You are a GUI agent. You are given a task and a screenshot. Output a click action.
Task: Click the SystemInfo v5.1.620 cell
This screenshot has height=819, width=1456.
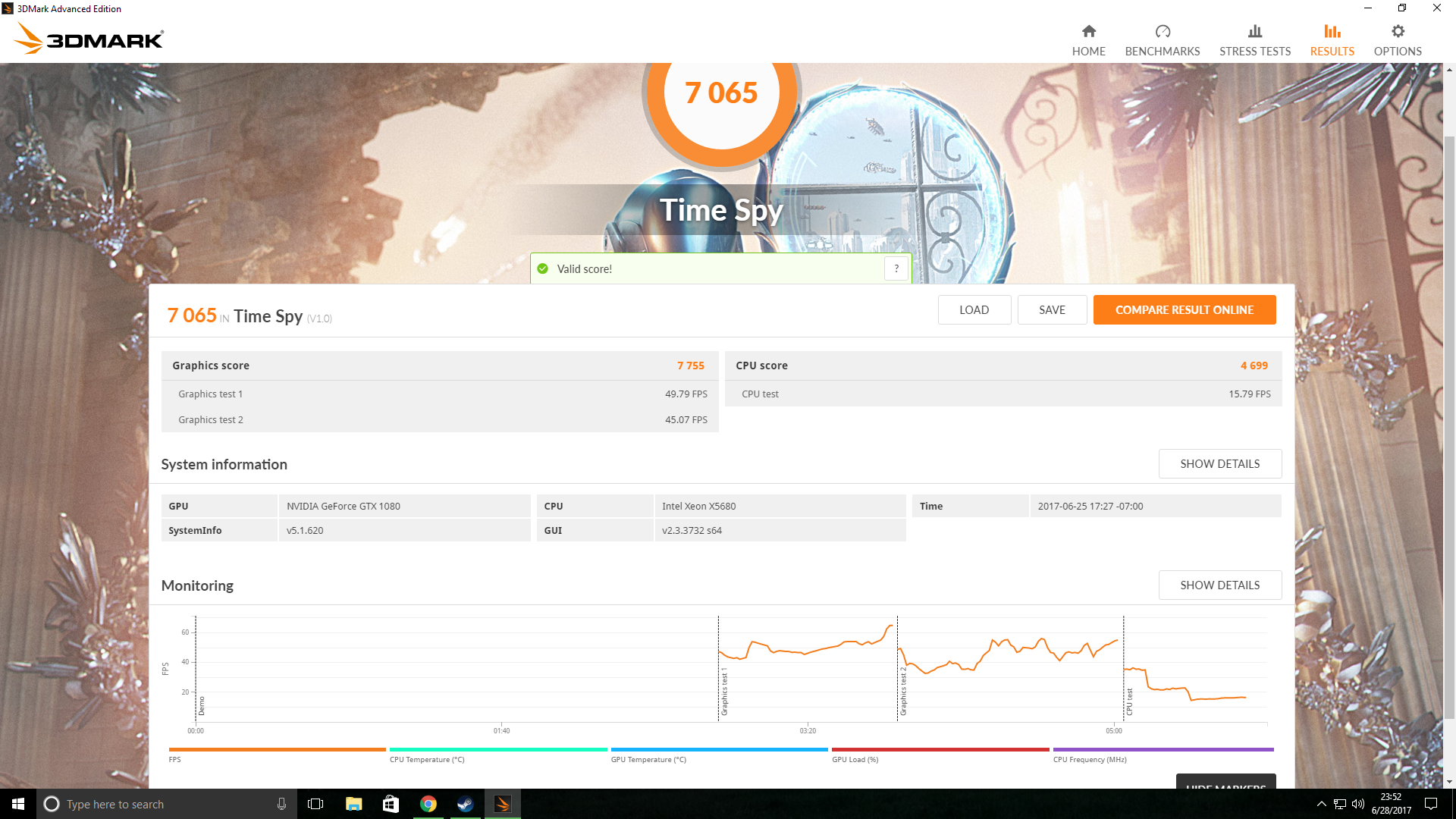[404, 530]
